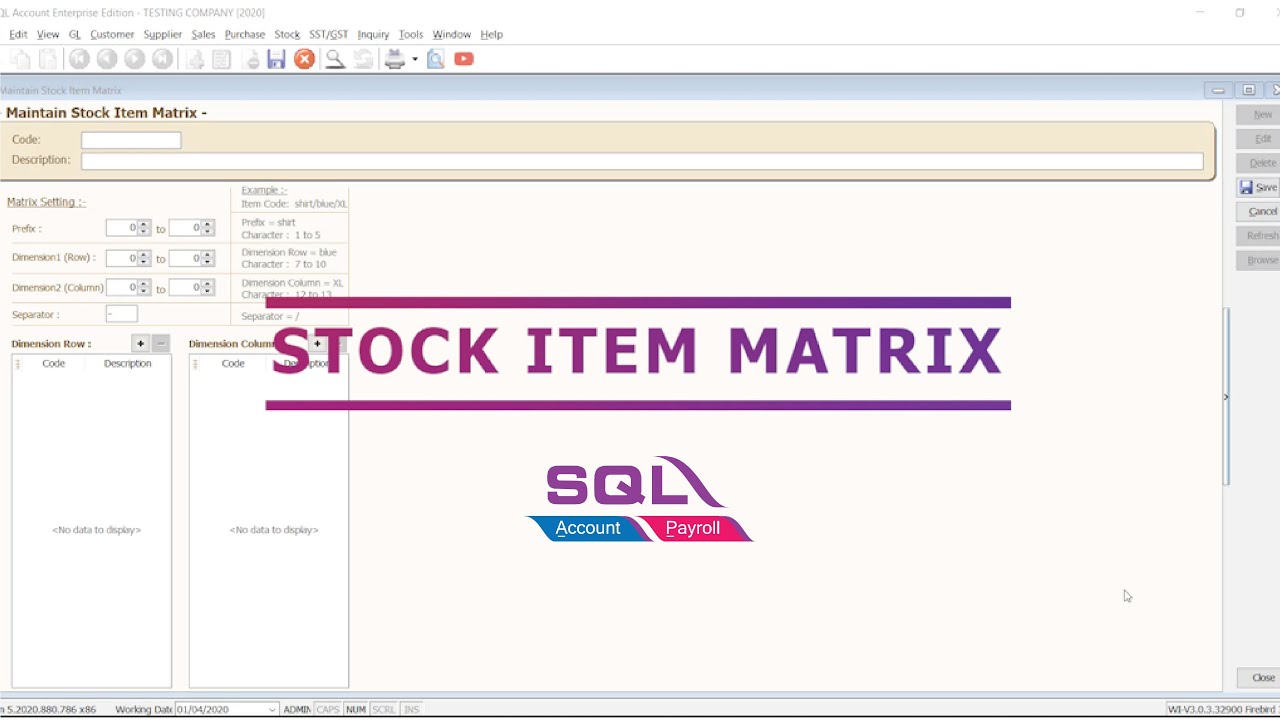The width and height of the screenshot is (1280, 720).
Task: Click Prefix end value stepper arrows
Action: 208,228
